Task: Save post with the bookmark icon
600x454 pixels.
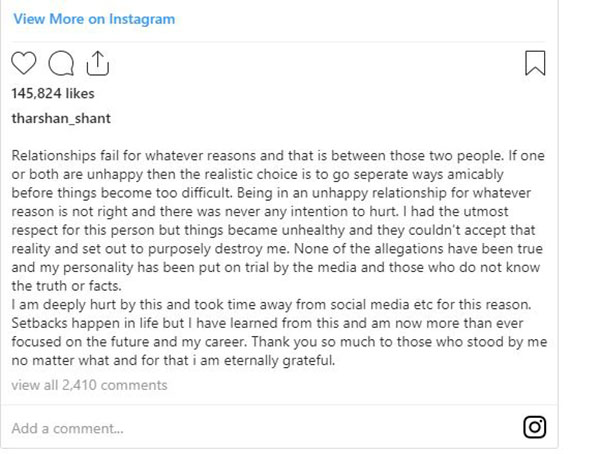Action: tap(535, 63)
